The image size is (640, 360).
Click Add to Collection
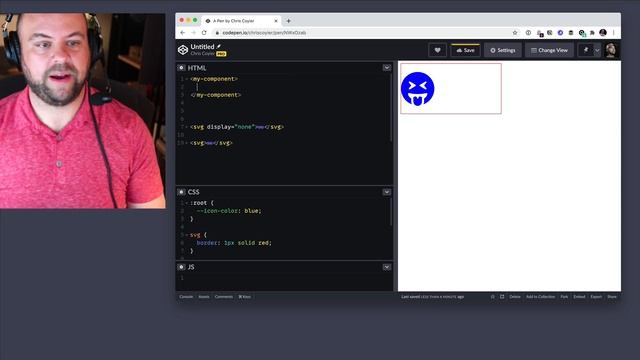coord(540,297)
